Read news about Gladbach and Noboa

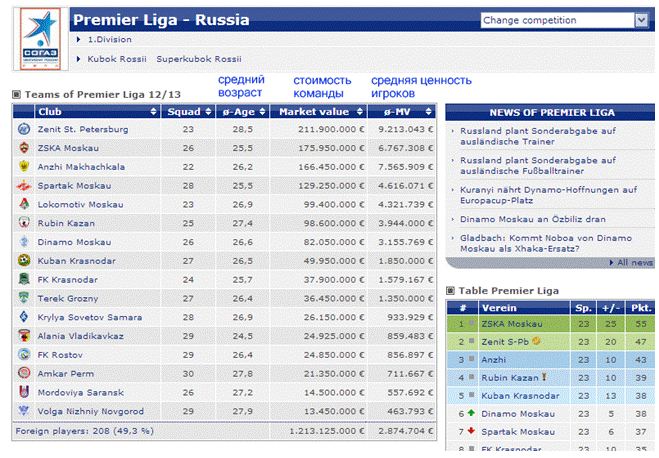(546, 243)
